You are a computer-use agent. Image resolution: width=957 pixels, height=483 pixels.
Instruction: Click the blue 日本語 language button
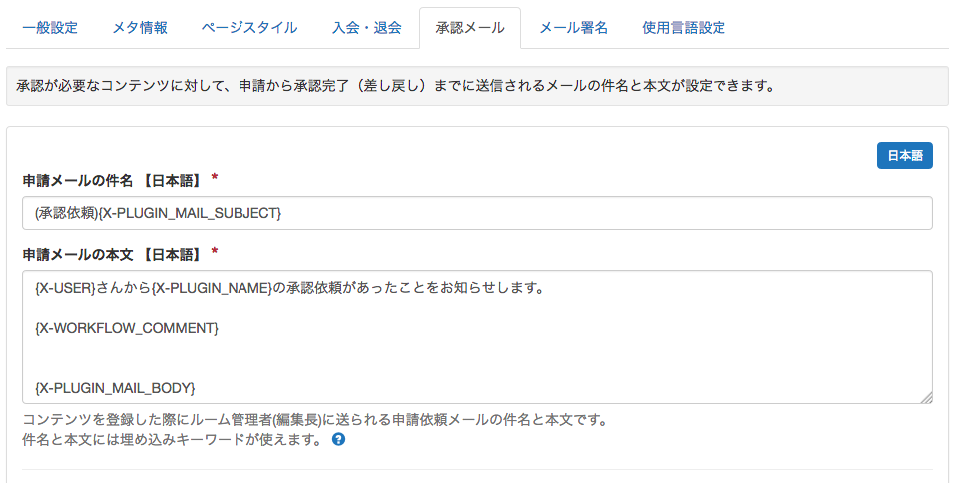click(905, 156)
